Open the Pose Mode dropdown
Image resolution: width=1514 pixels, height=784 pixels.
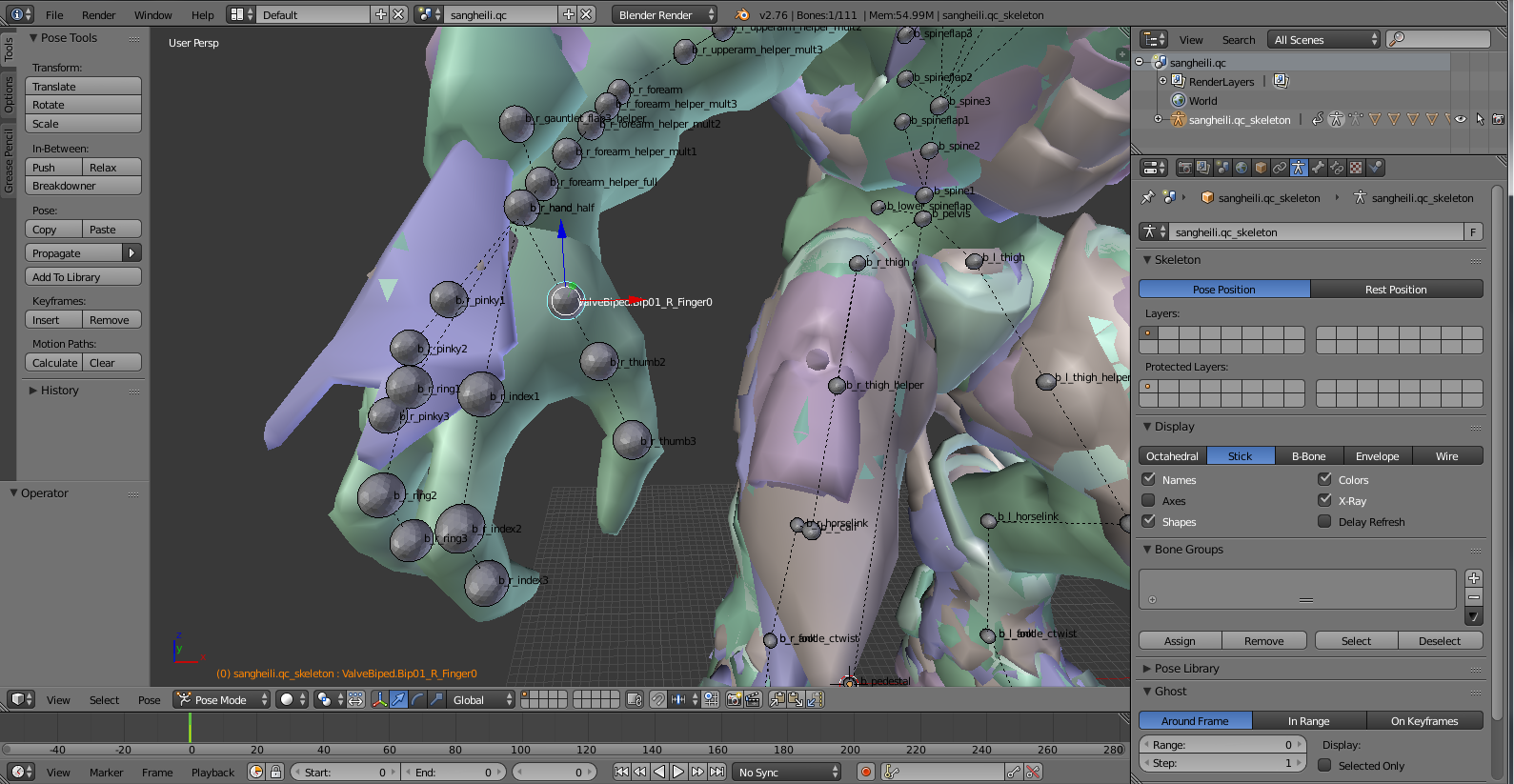pos(221,699)
